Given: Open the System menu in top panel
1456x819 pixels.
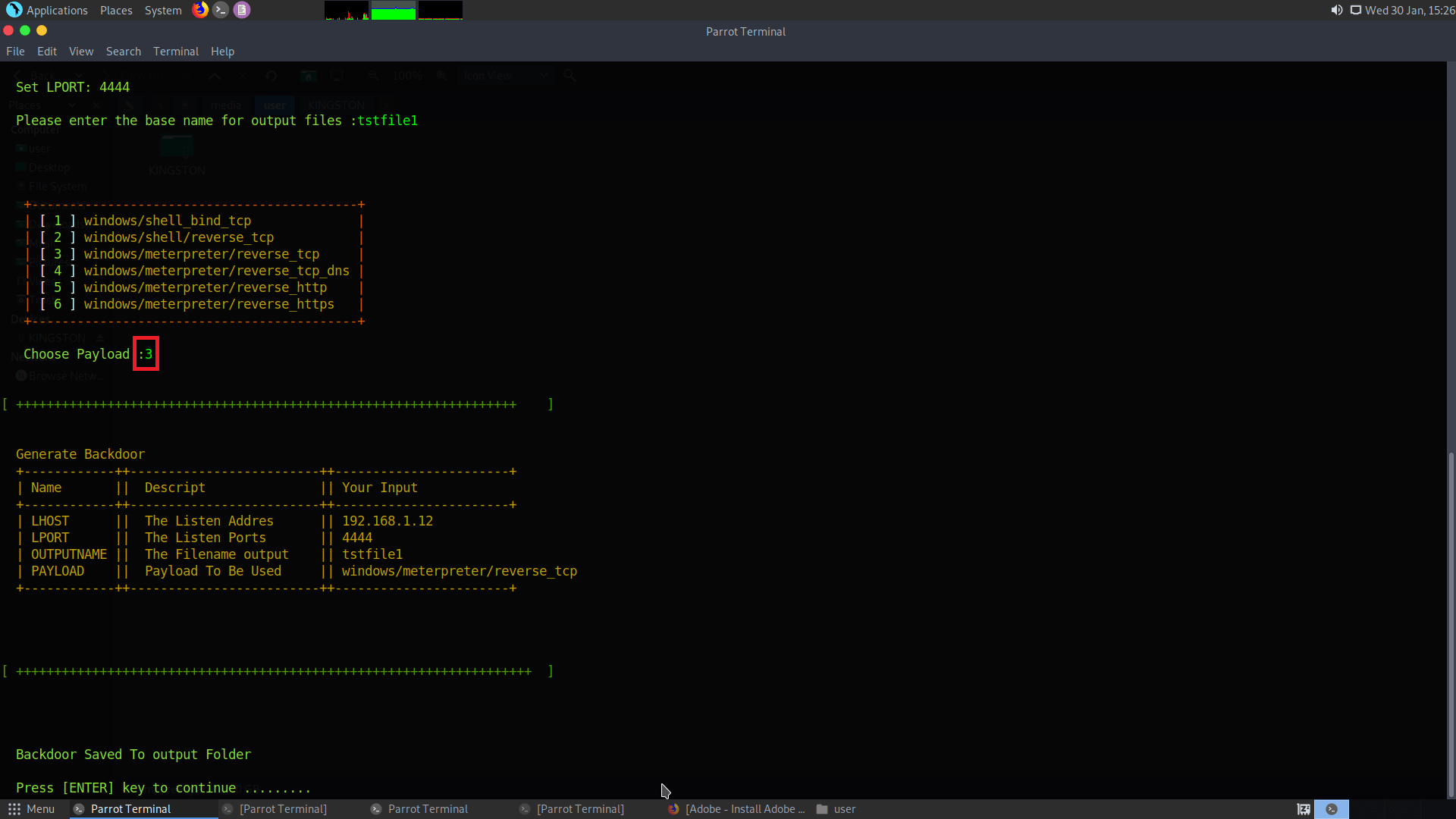Looking at the screenshot, I should coord(162,10).
